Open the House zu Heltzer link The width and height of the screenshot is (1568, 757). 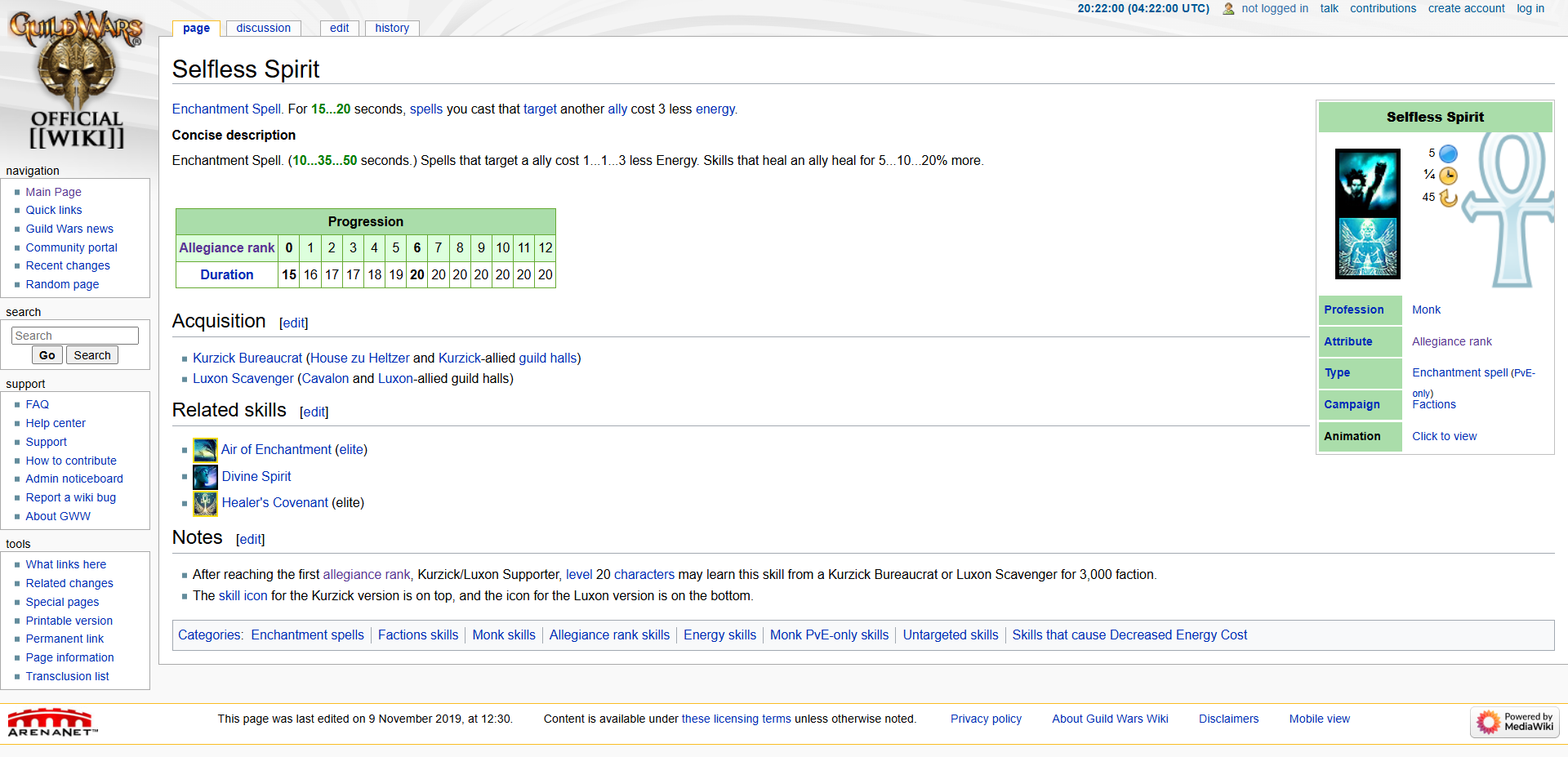click(360, 358)
